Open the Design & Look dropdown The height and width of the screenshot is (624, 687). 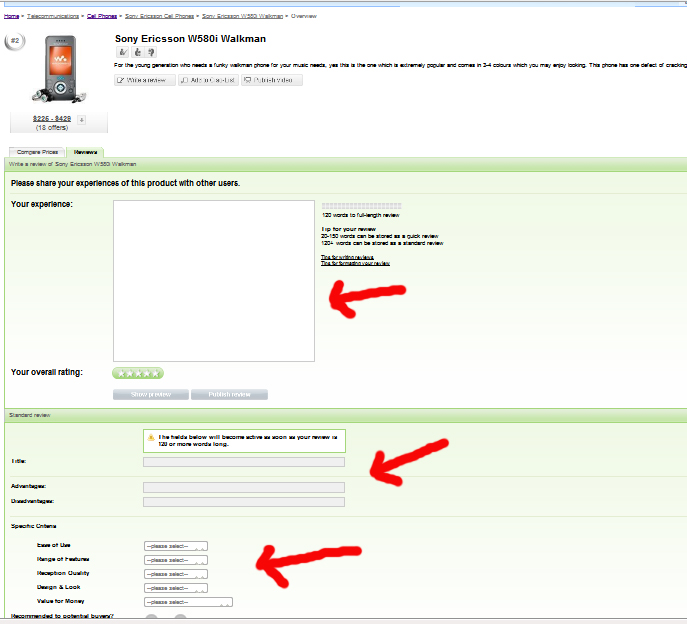click(176, 588)
